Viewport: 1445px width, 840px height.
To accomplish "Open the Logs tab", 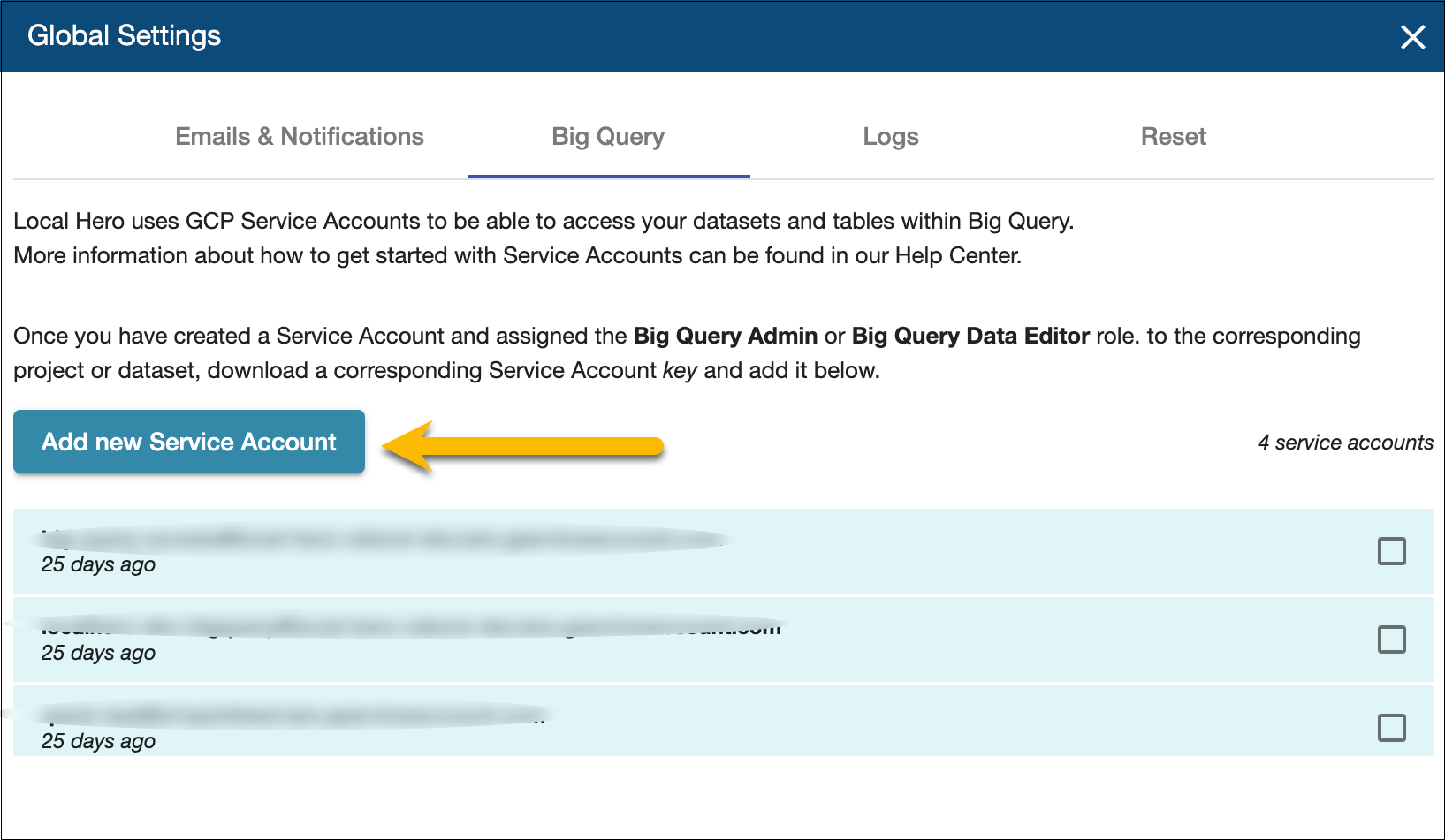I will pyautogui.click(x=890, y=137).
